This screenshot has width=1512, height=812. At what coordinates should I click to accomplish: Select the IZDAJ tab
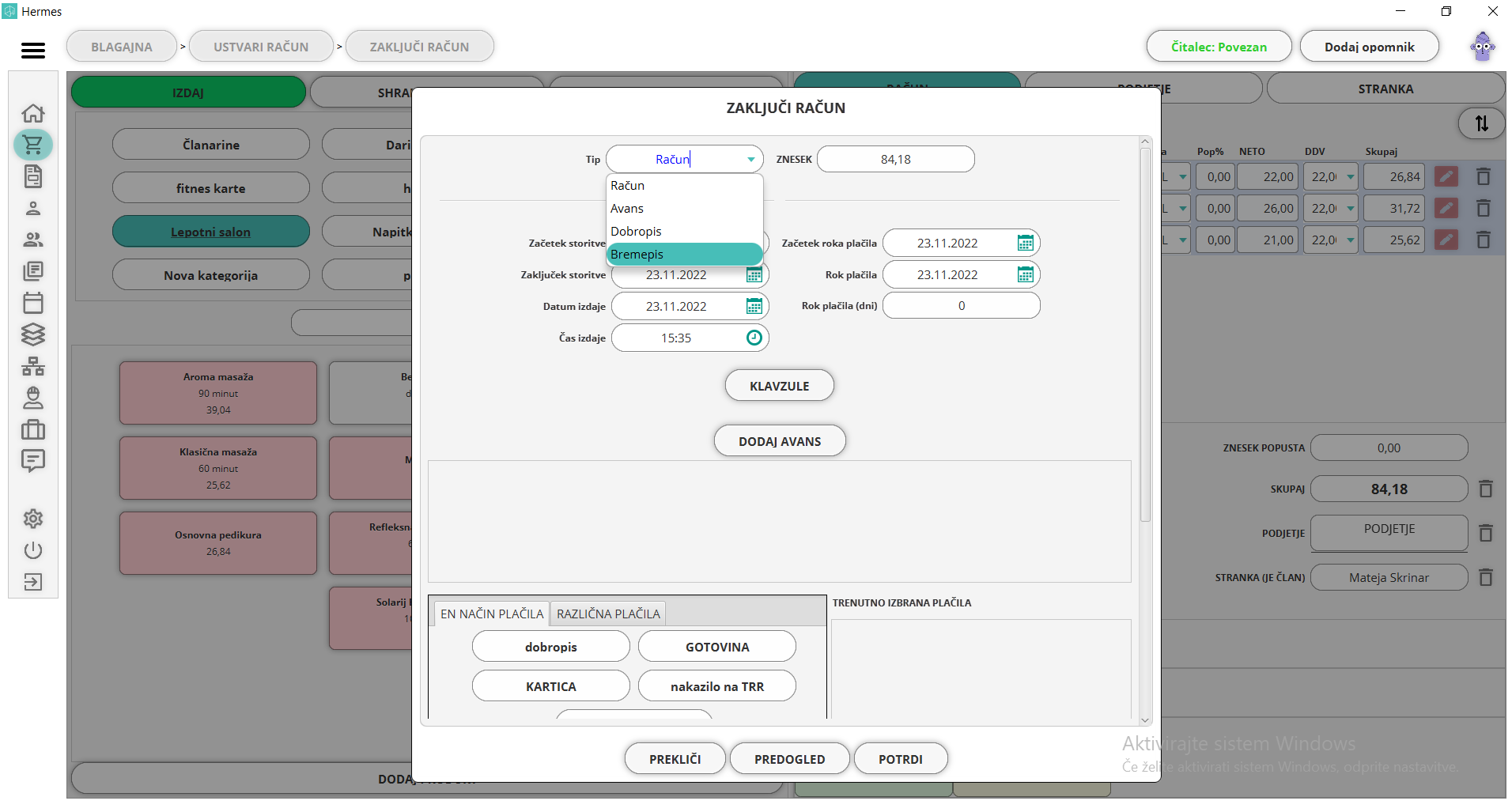pos(188,93)
